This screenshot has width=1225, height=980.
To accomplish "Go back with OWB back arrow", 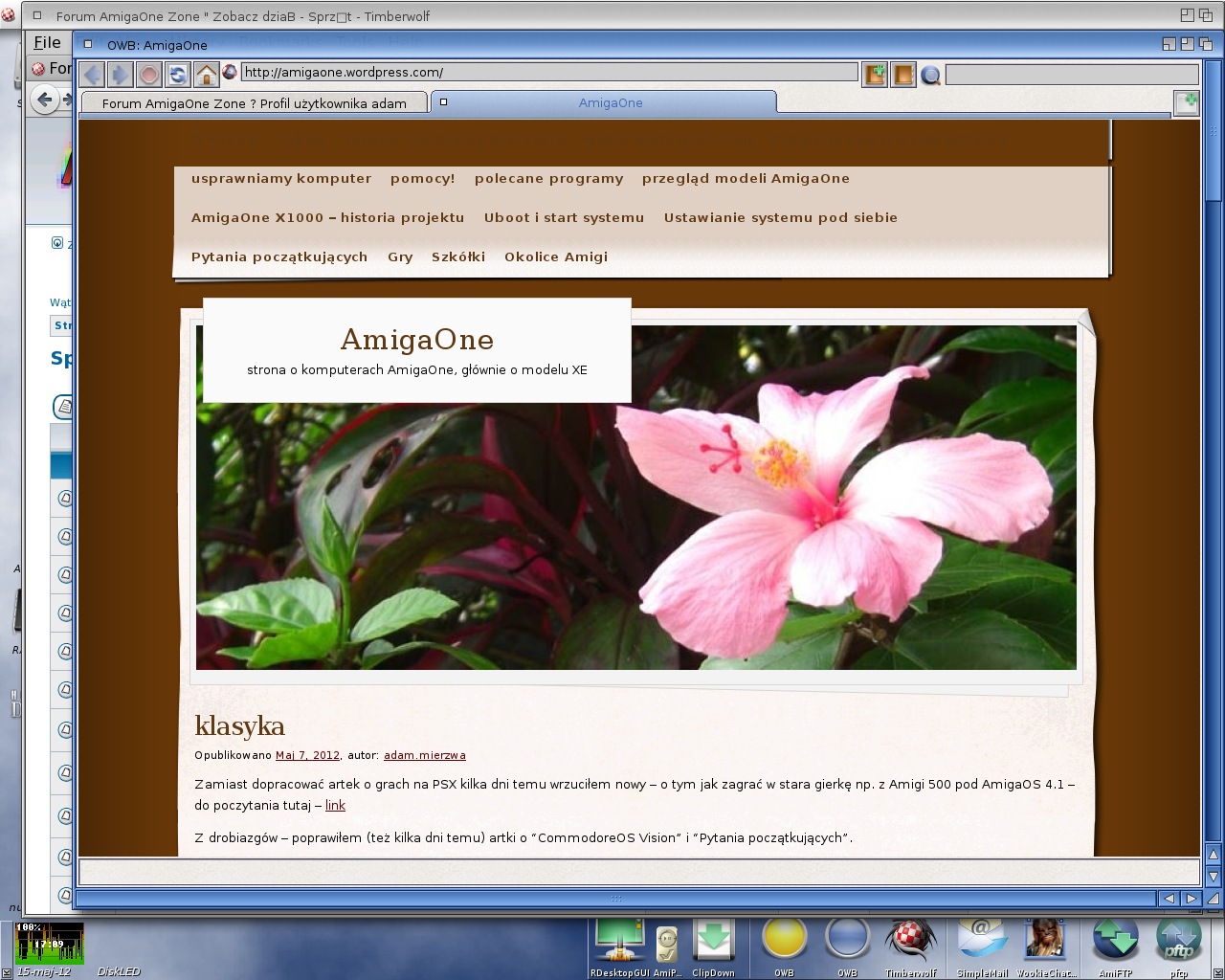I will click(92, 74).
